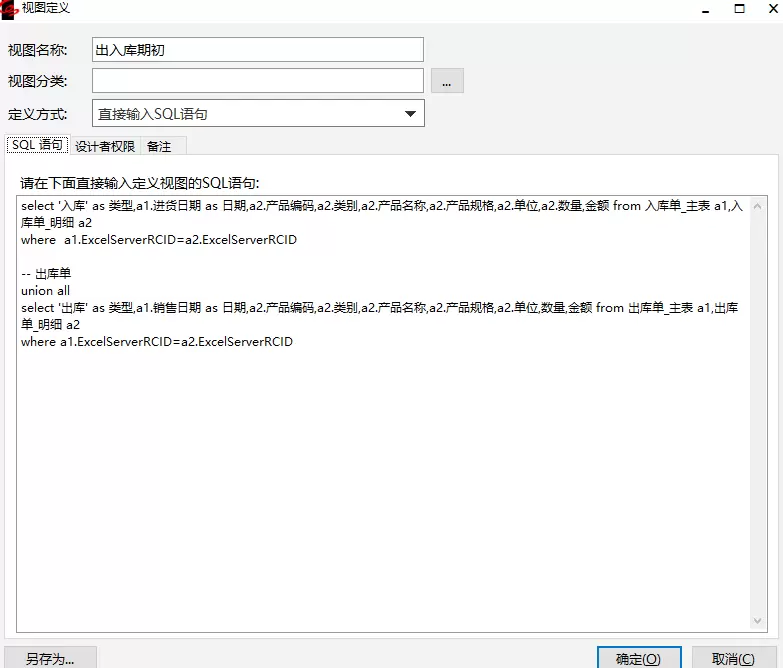Select the 备注 tab
The height and width of the screenshot is (668, 783).
(x=159, y=146)
